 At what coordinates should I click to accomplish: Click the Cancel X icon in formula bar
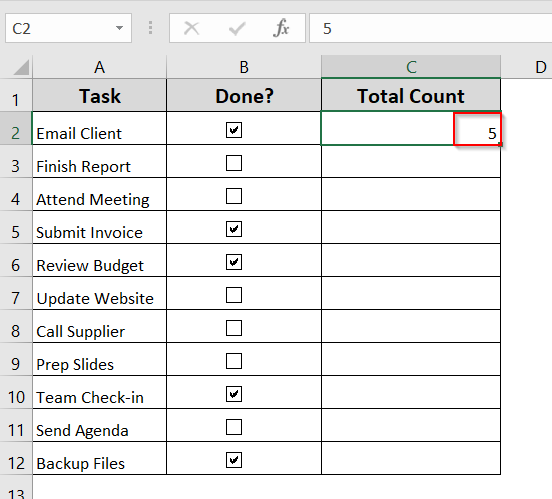(192, 28)
